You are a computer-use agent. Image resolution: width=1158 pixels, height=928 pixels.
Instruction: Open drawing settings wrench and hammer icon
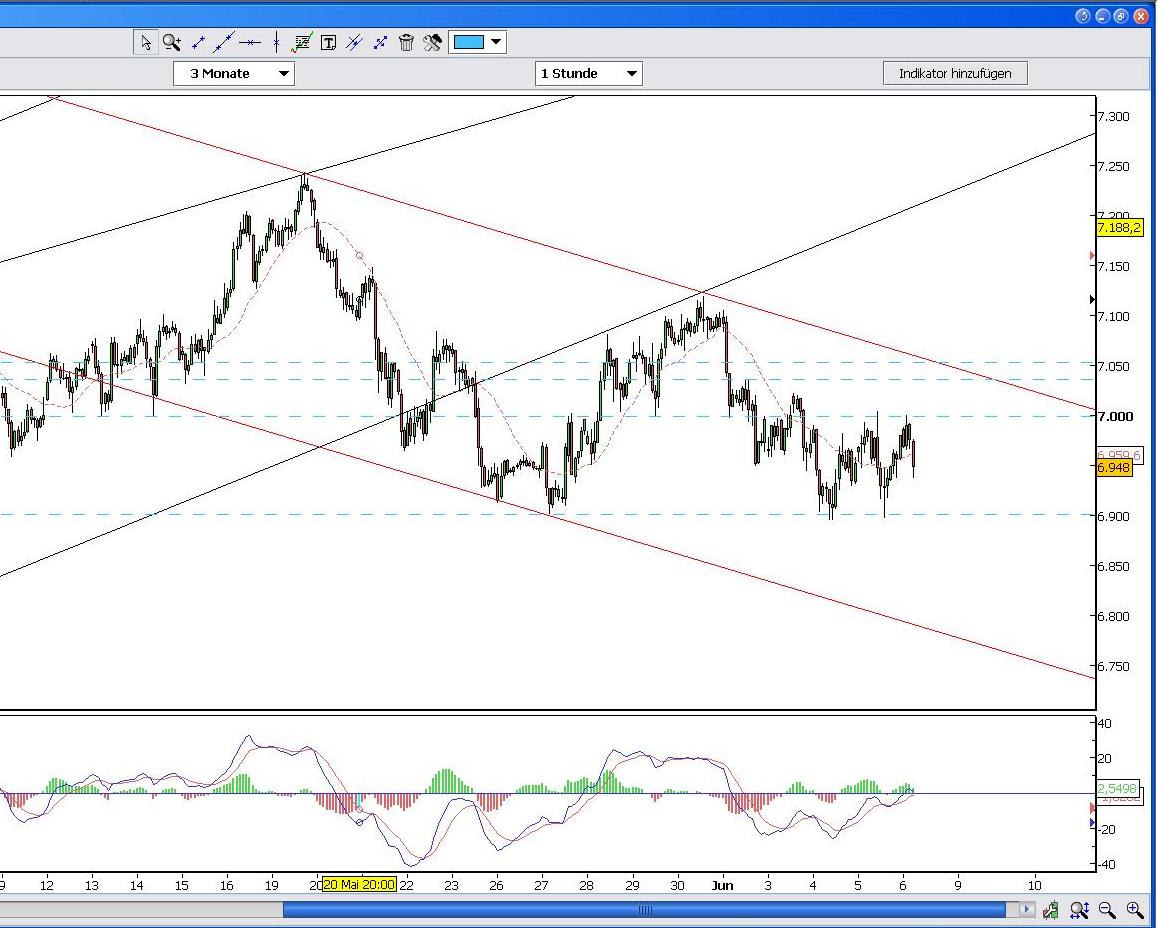(x=432, y=42)
